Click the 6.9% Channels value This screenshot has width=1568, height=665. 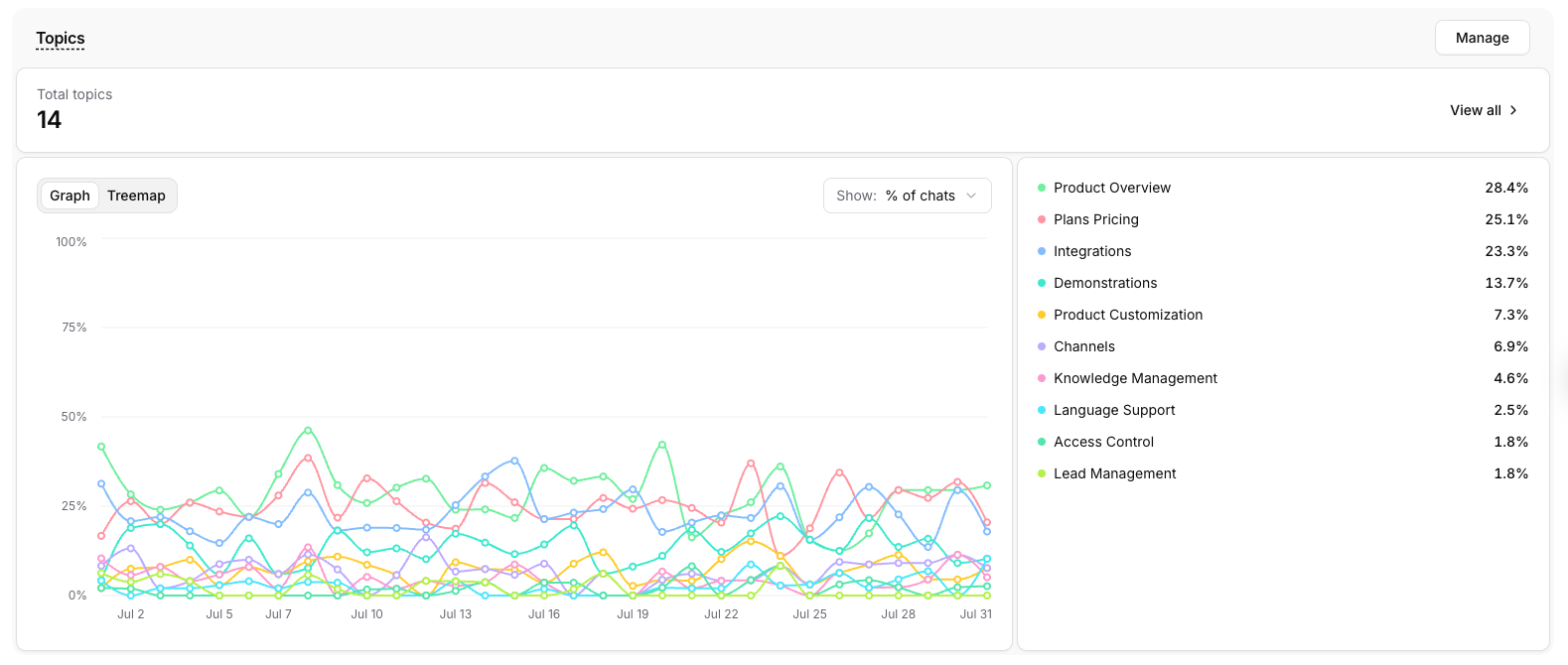1510,346
